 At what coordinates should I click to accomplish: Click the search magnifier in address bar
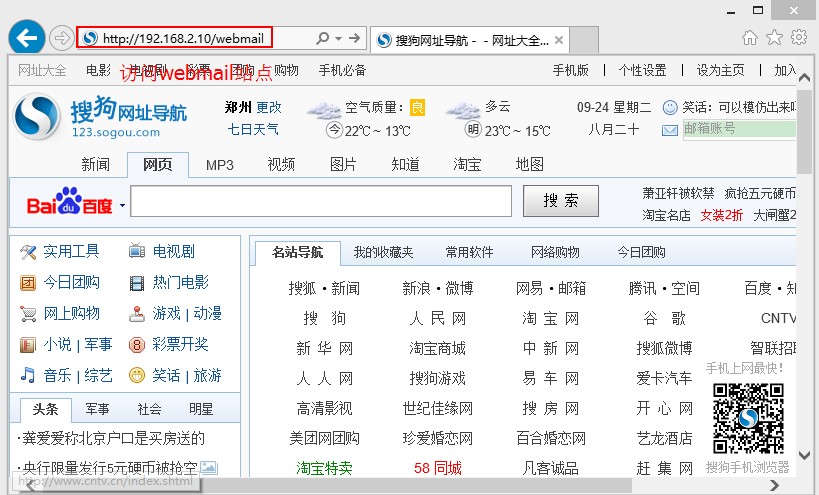click(x=323, y=38)
